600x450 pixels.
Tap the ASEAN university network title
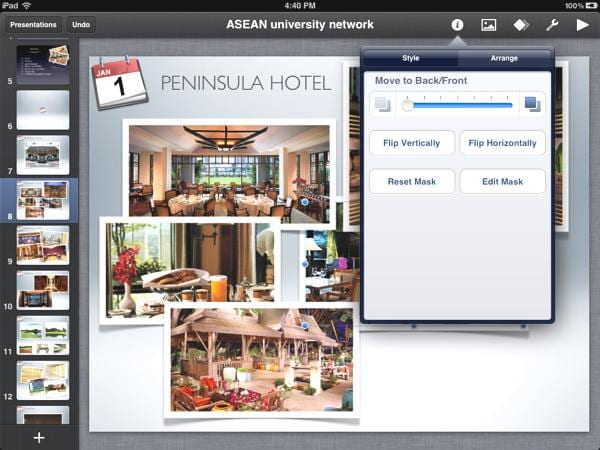pos(300,24)
